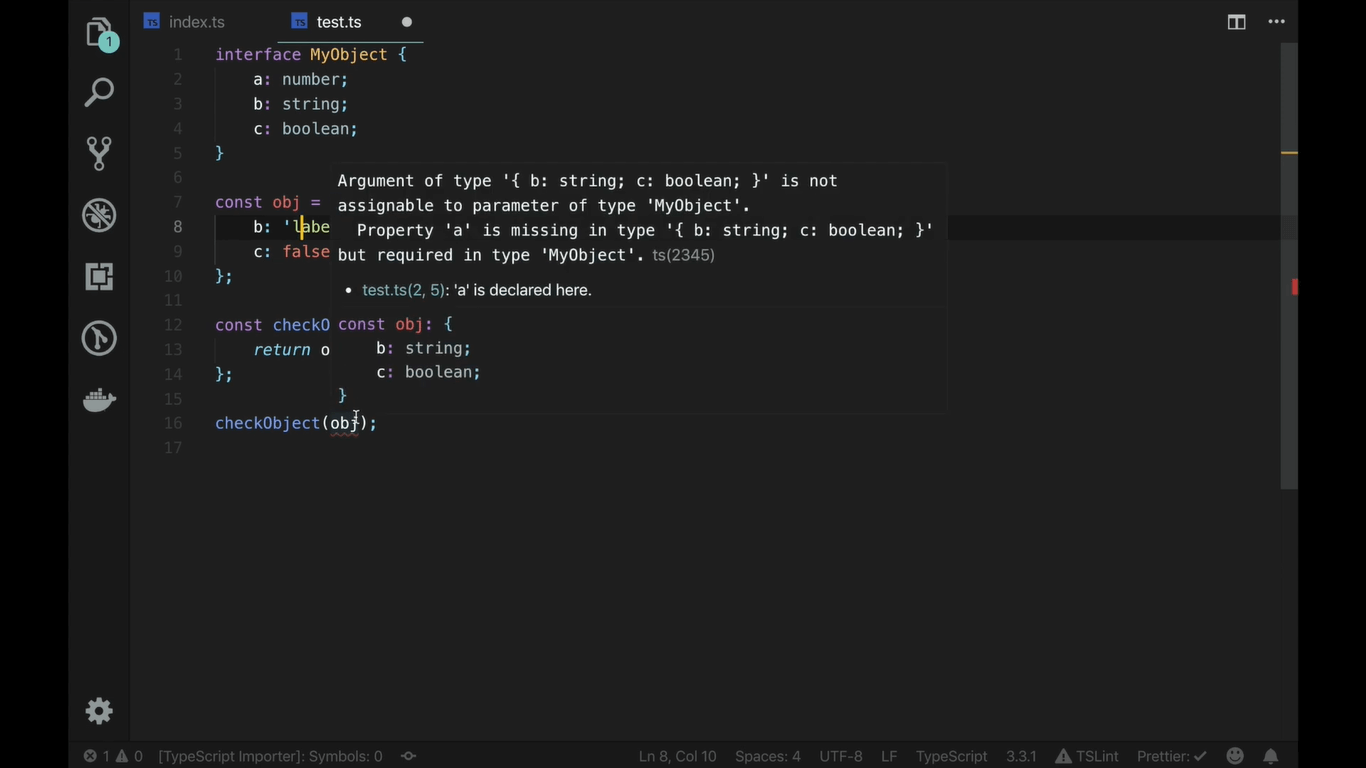This screenshot has height=768, width=1366.
Task: Open the GitLens view in activity bar
Action: click(x=99, y=338)
